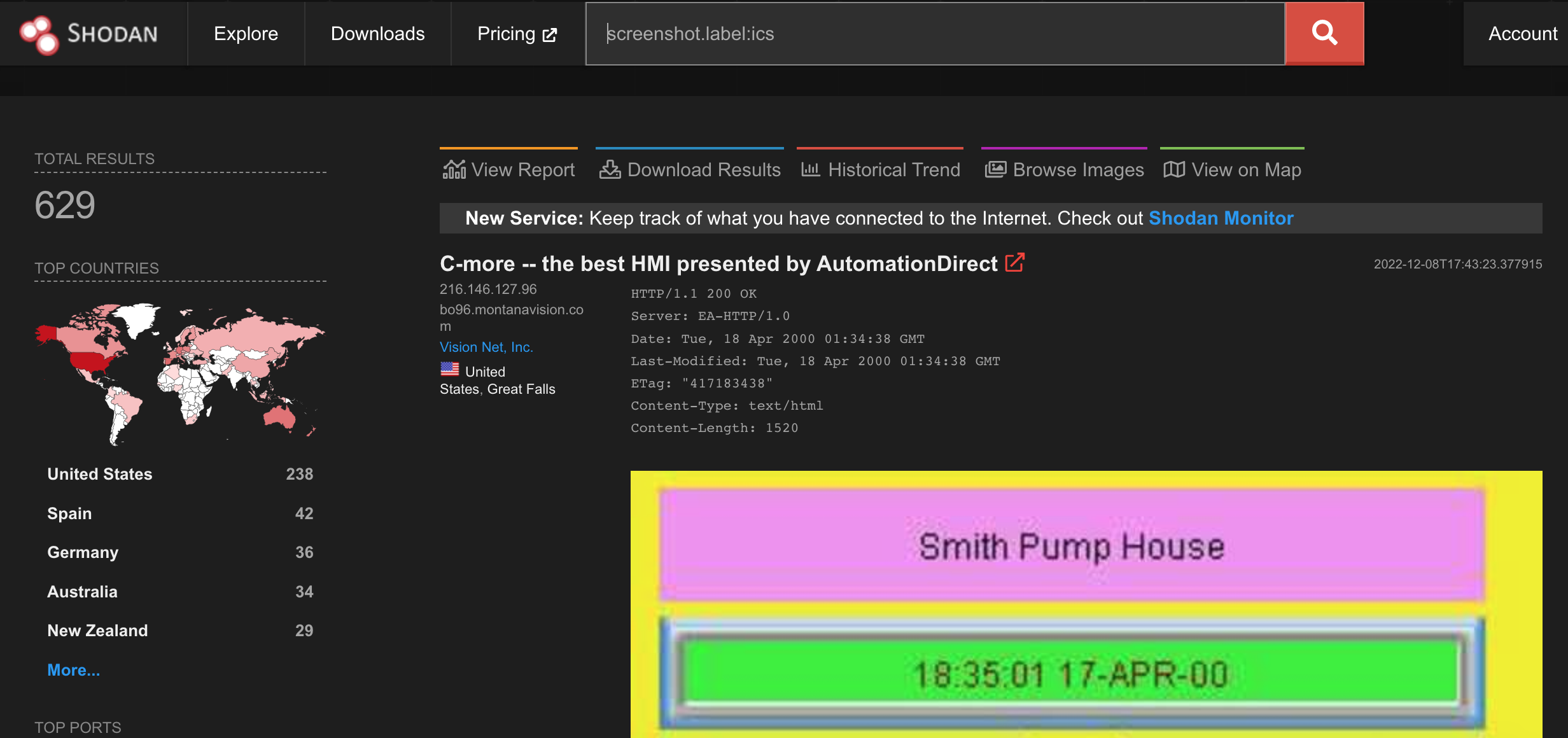The width and height of the screenshot is (1568, 738).
Task: Click the Smith Pump House screenshot thumbnail
Action: (1086, 604)
